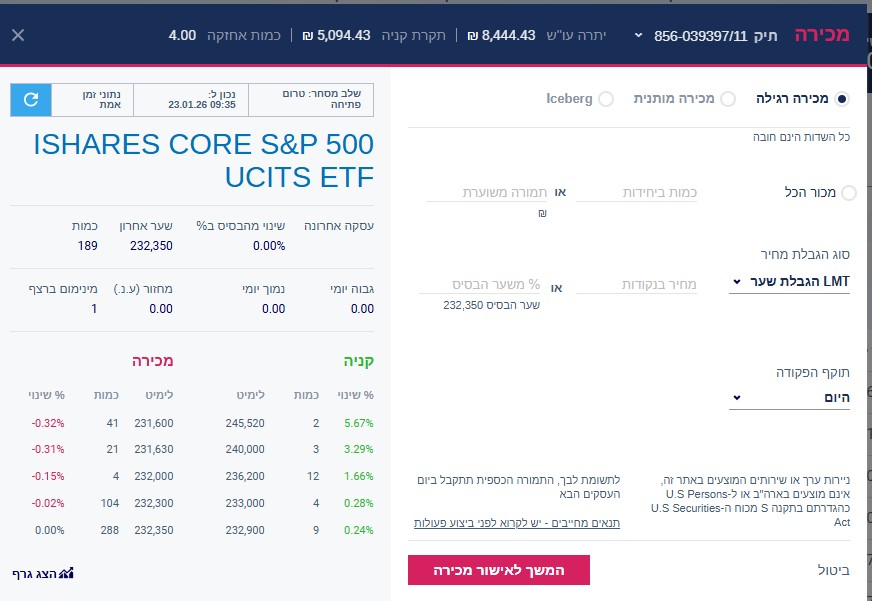Image resolution: width=872 pixels, height=601 pixels.
Task: Close the sell order dialog with X
Action: point(18,35)
